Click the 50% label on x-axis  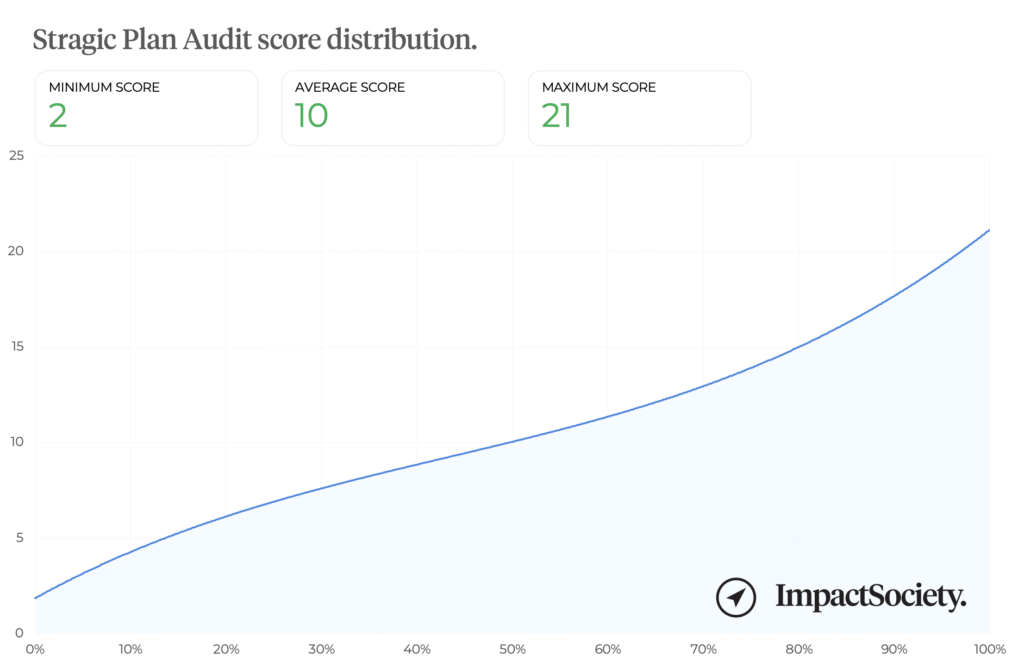click(512, 650)
